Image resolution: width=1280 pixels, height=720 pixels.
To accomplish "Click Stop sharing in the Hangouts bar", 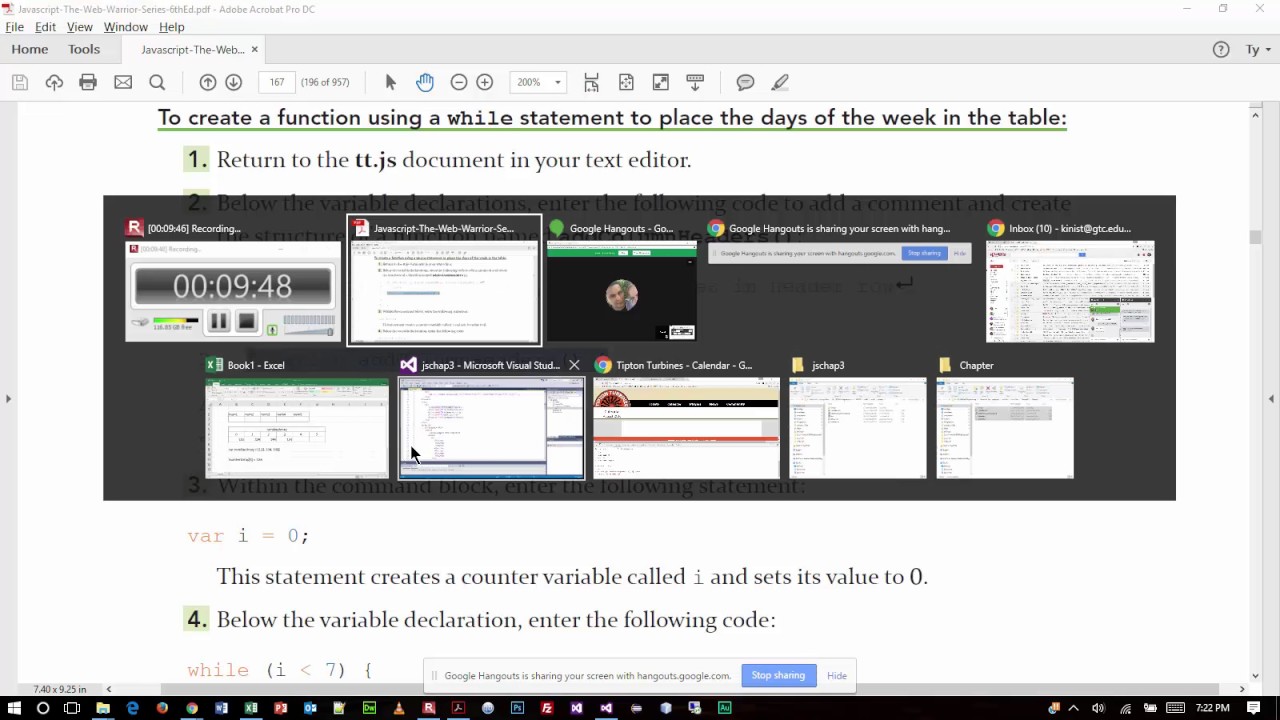I will [x=778, y=676].
